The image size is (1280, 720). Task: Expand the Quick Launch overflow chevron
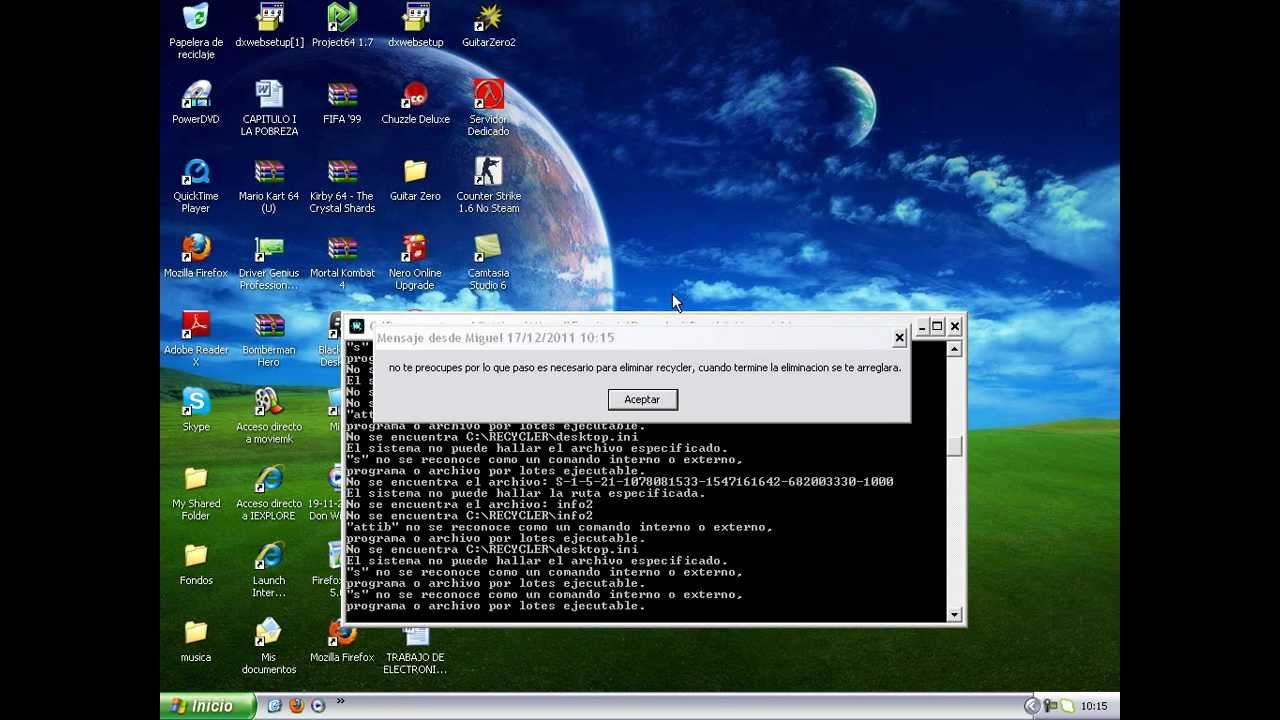pyautogui.click(x=340, y=702)
